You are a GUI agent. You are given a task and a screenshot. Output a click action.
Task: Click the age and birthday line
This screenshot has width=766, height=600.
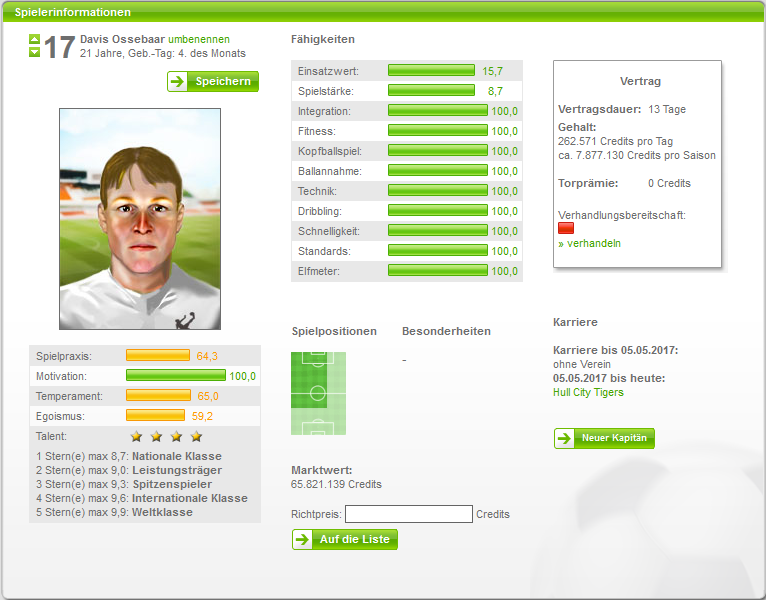pyautogui.click(x=163, y=53)
